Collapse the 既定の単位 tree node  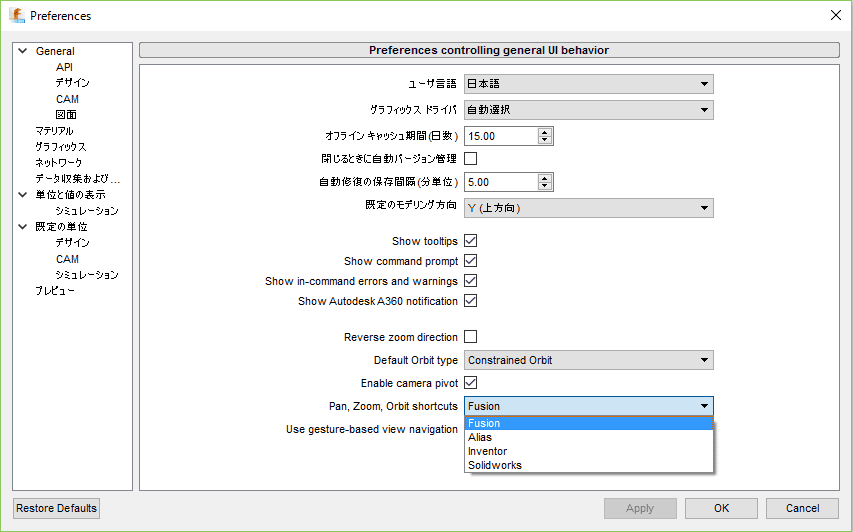pyautogui.click(x=23, y=227)
